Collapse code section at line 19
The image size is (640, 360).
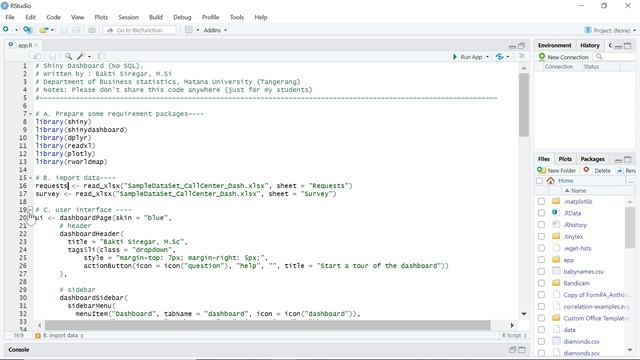(x=30, y=210)
